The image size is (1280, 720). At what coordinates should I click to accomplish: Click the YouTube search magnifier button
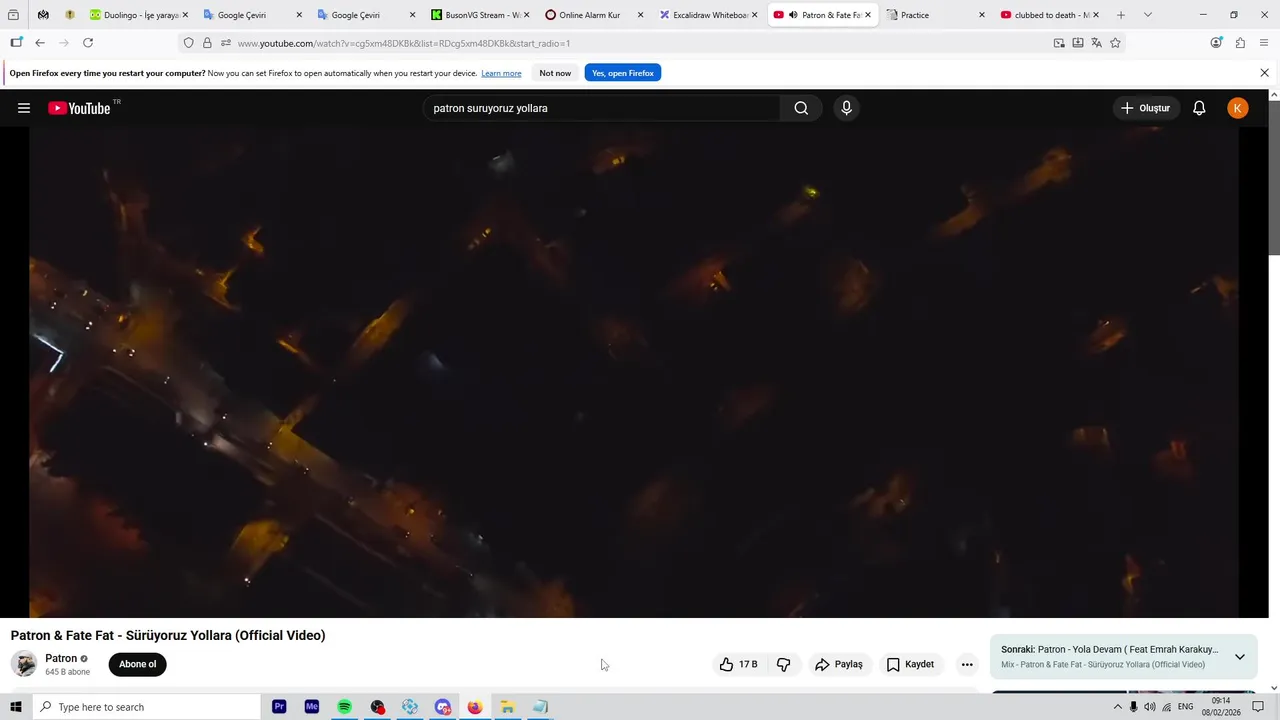coord(801,108)
